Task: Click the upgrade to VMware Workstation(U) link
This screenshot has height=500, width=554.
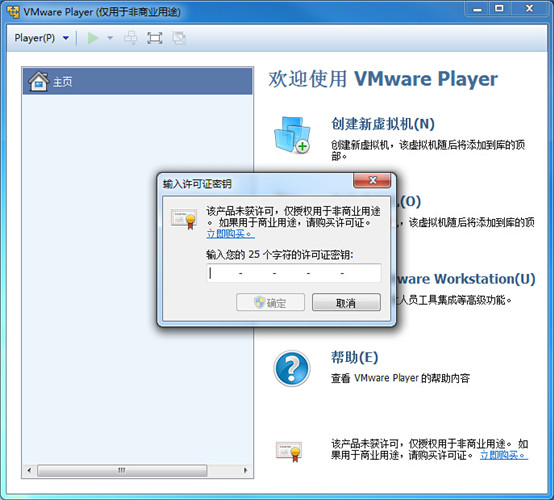Action: [466, 279]
